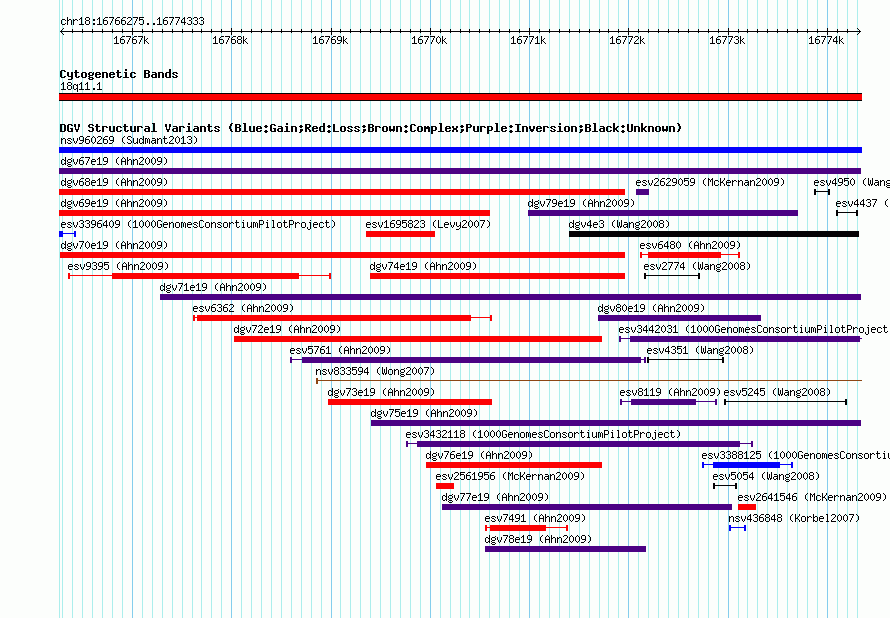
Task: Click the dgv80e19 (Ahn2009) label
Action: coord(651,308)
